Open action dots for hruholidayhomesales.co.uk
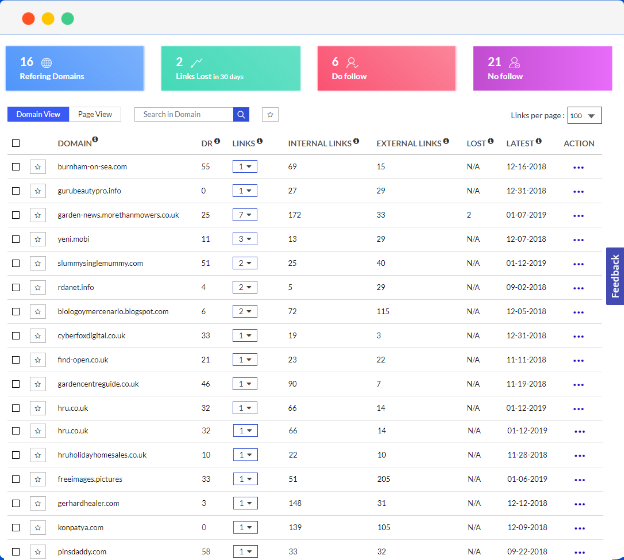 pyautogui.click(x=579, y=456)
